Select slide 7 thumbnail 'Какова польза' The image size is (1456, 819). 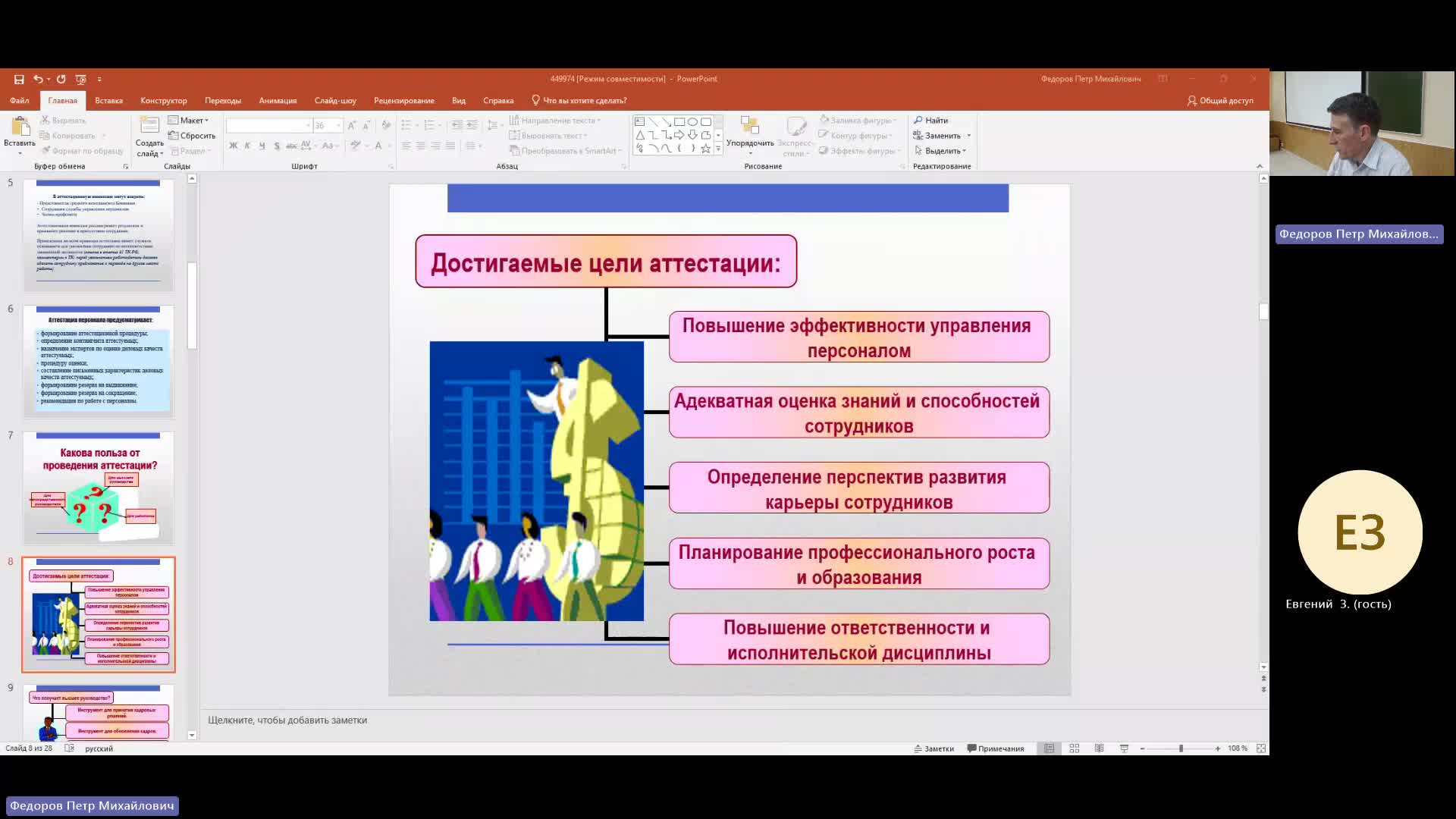coord(99,488)
